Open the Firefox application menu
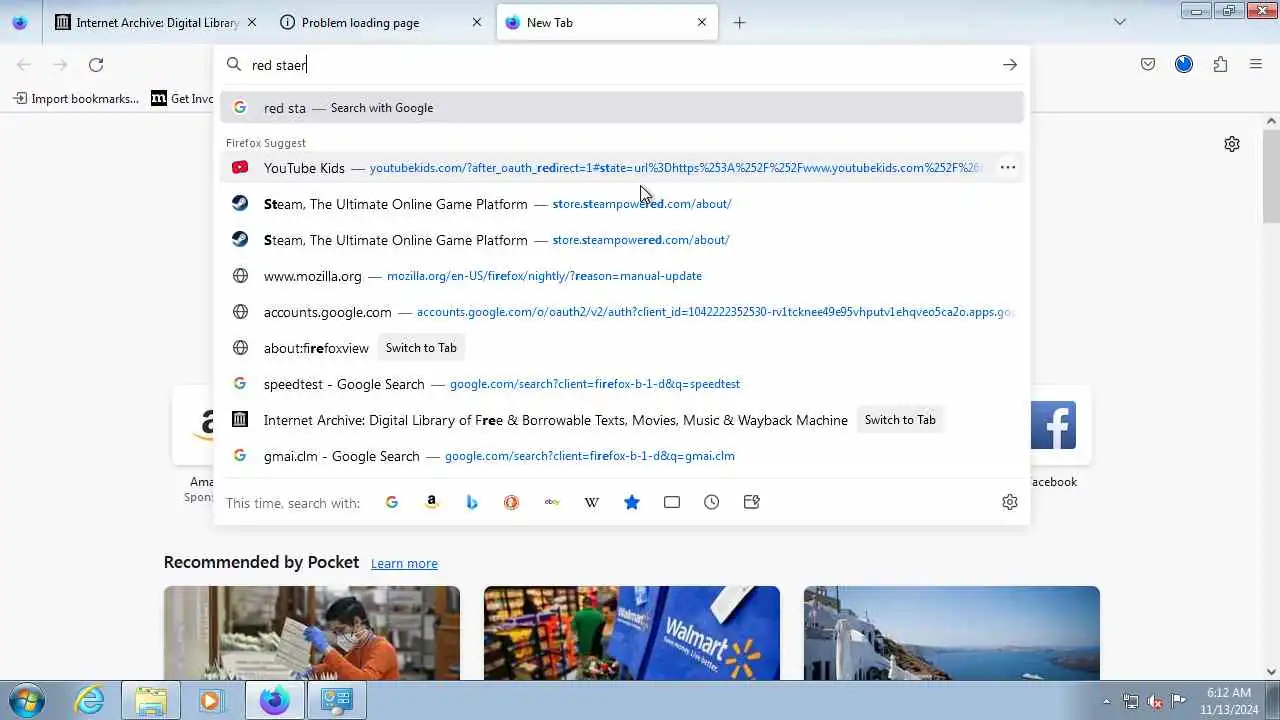Screen dimensions: 1280x720 pyautogui.click(x=1256, y=65)
